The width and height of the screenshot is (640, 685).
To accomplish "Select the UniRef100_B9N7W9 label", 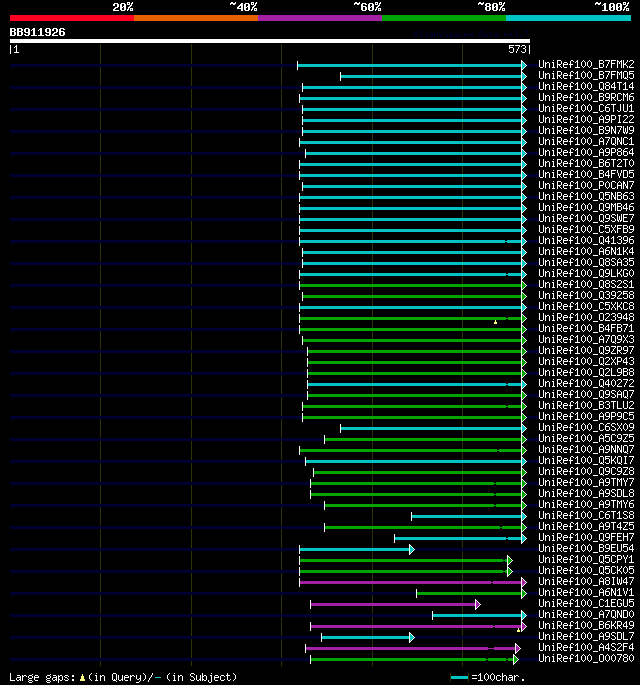I will click(586, 130).
